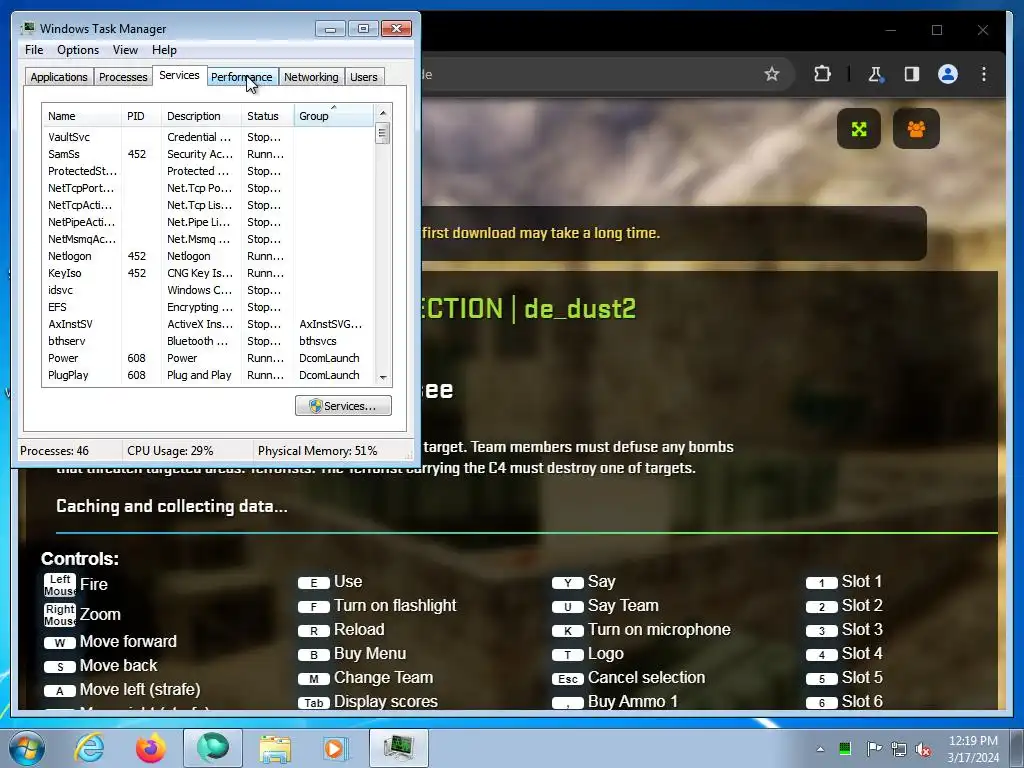Image resolution: width=1024 pixels, height=768 pixels.
Task: Select the EFS service row
Action: [208, 307]
